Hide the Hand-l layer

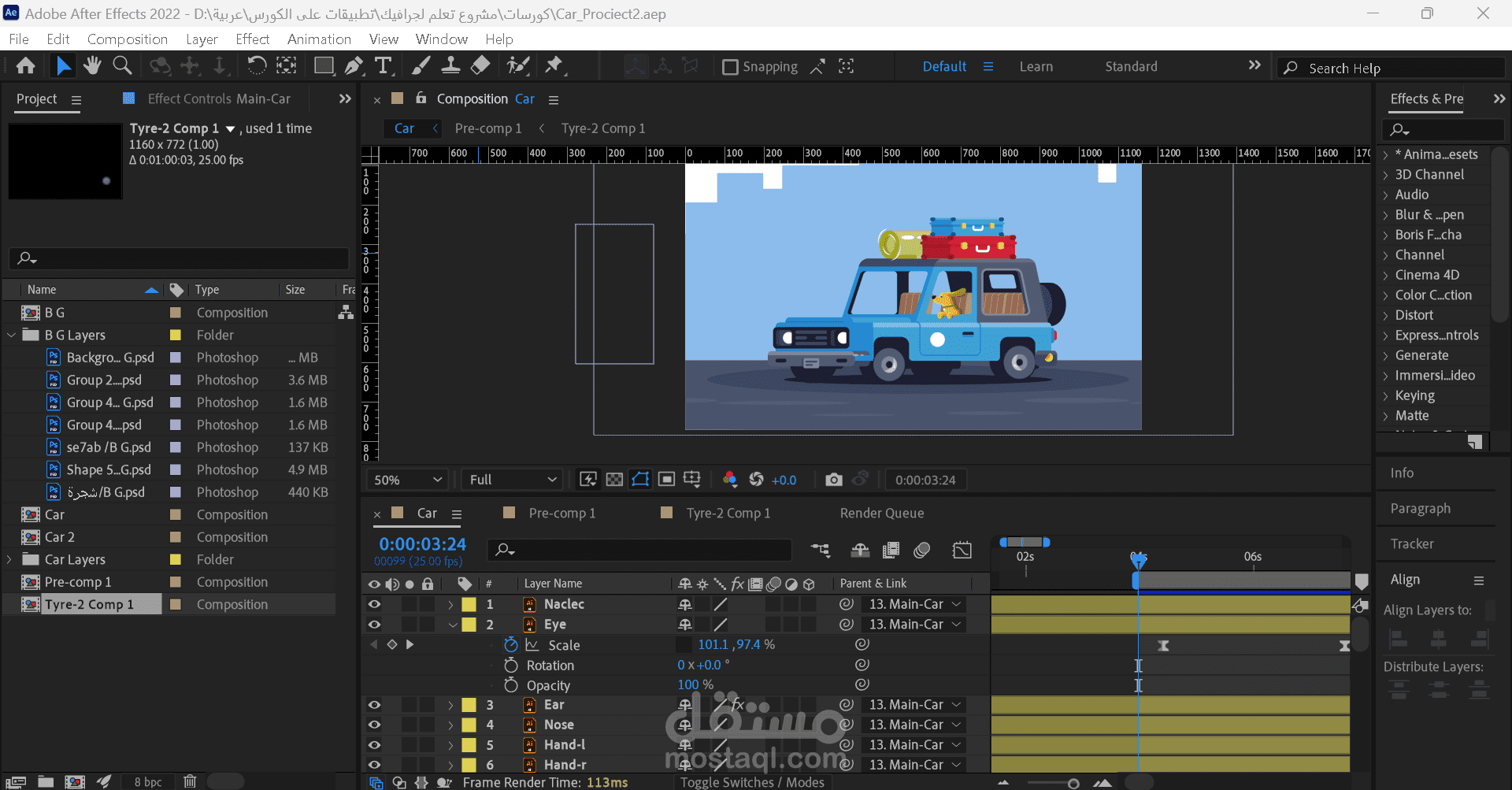374,745
